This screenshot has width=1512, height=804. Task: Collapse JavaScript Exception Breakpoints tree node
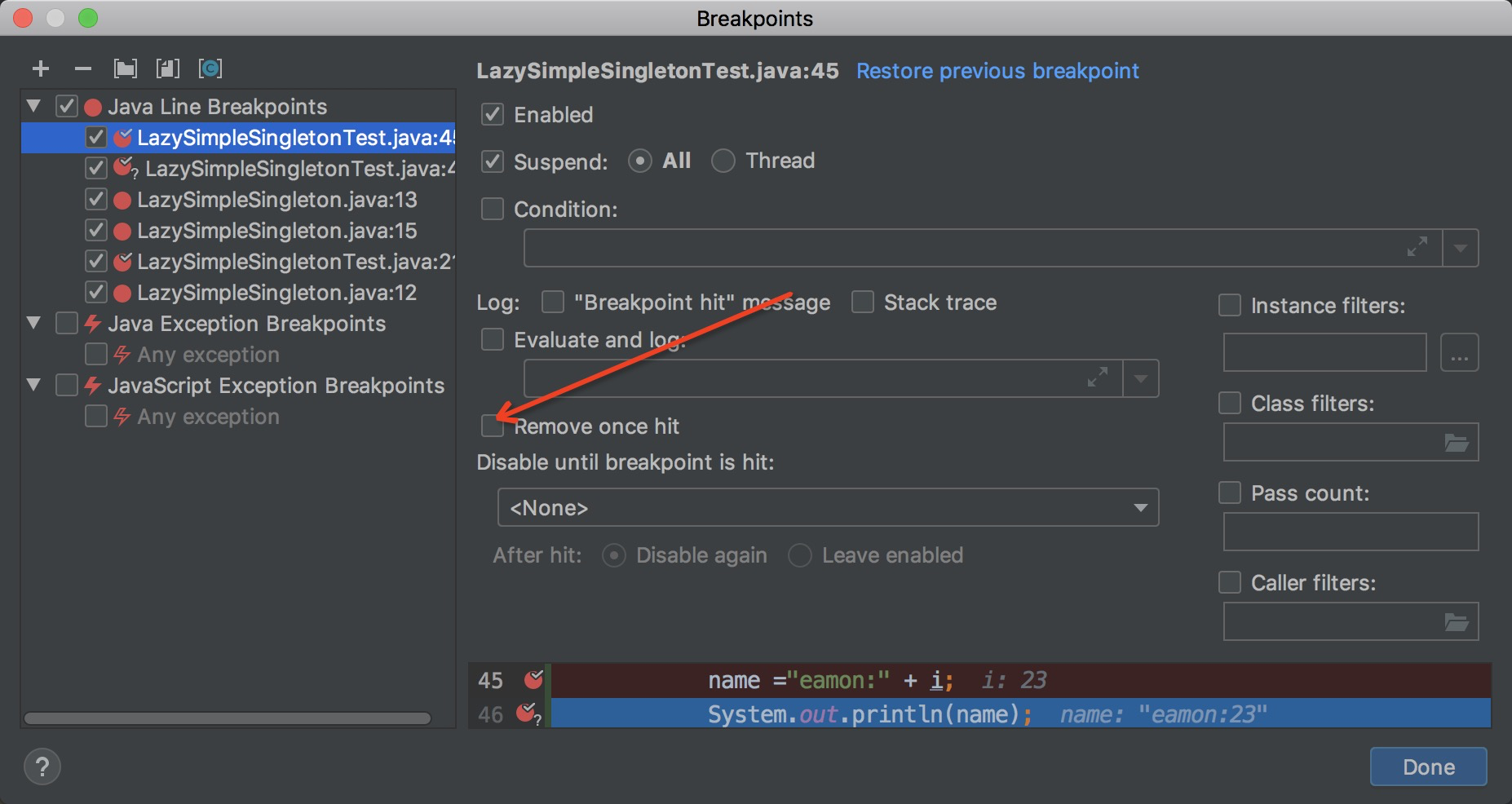coord(34,385)
